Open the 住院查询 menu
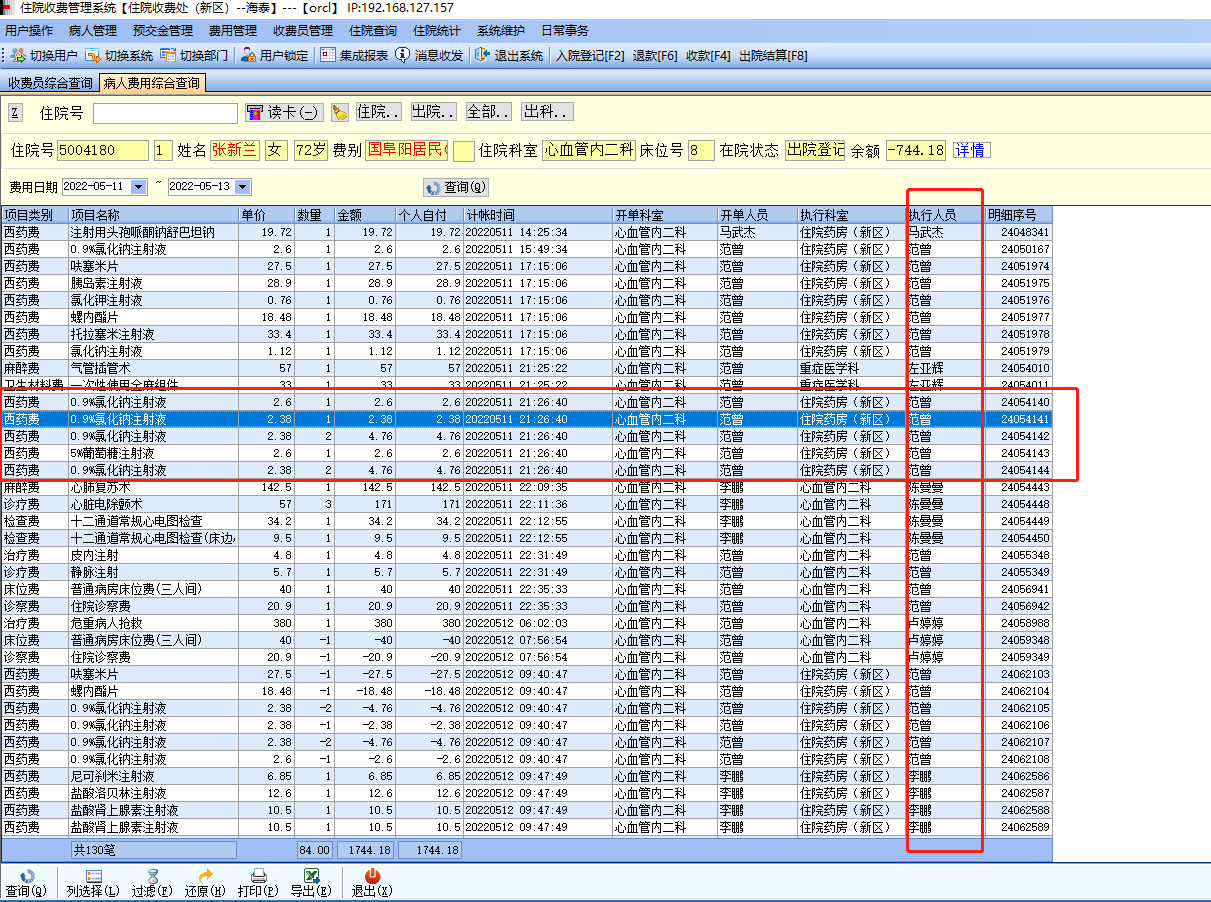Image resolution: width=1211 pixels, height=902 pixels. tap(373, 31)
